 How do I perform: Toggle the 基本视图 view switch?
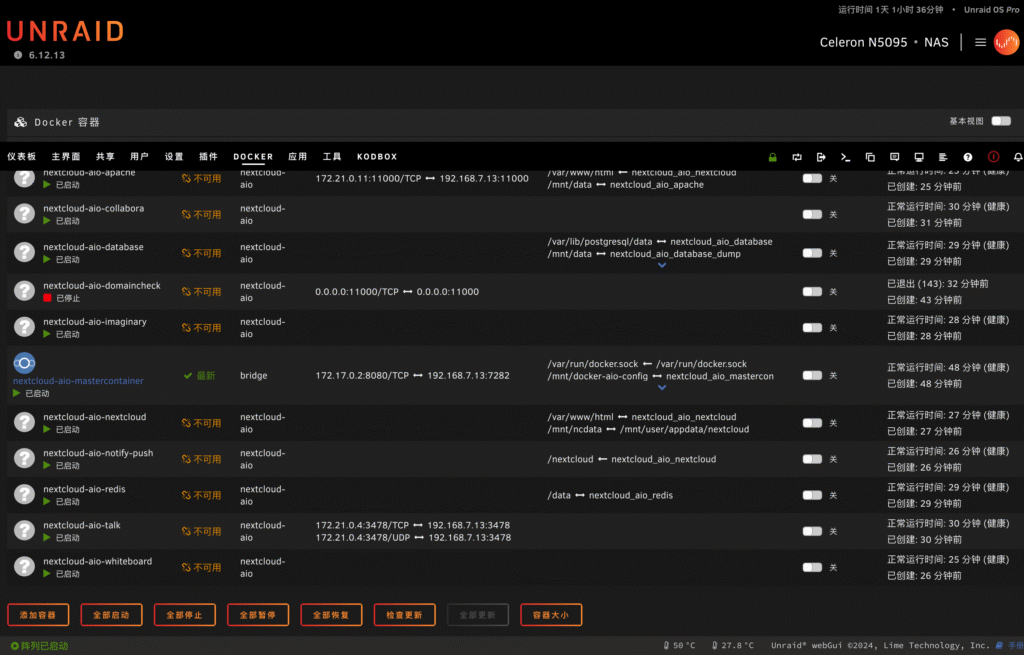1000,121
